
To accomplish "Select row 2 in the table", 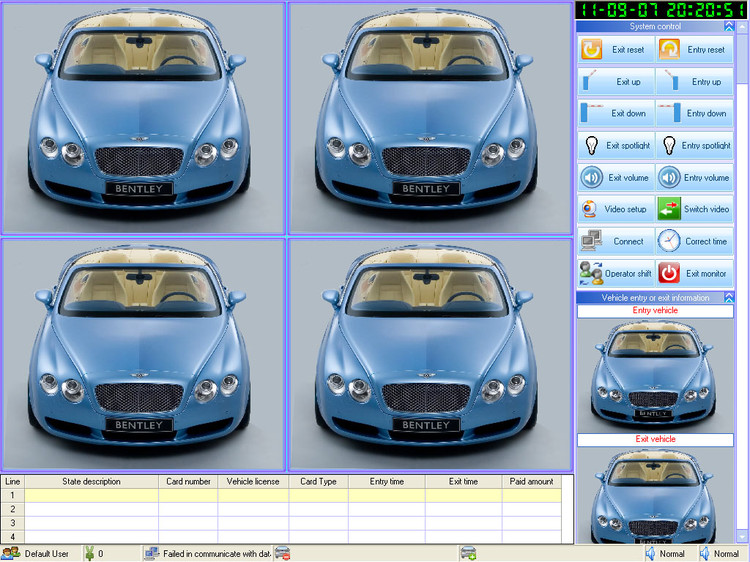I will [281, 509].
